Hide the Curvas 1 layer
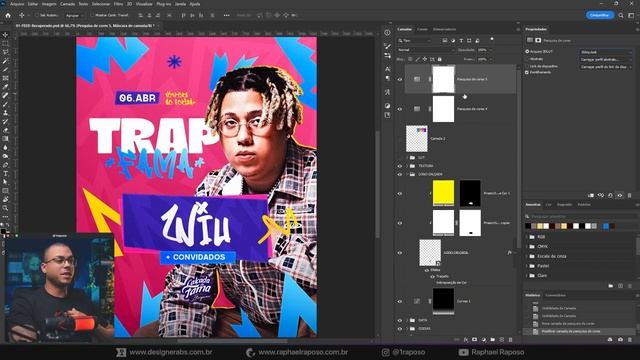 pyautogui.click(x=400, y=301)
